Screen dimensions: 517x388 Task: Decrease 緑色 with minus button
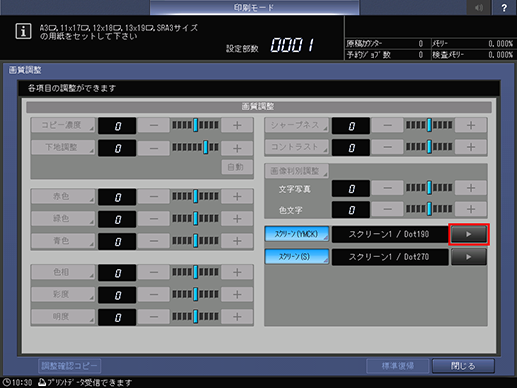154,219
